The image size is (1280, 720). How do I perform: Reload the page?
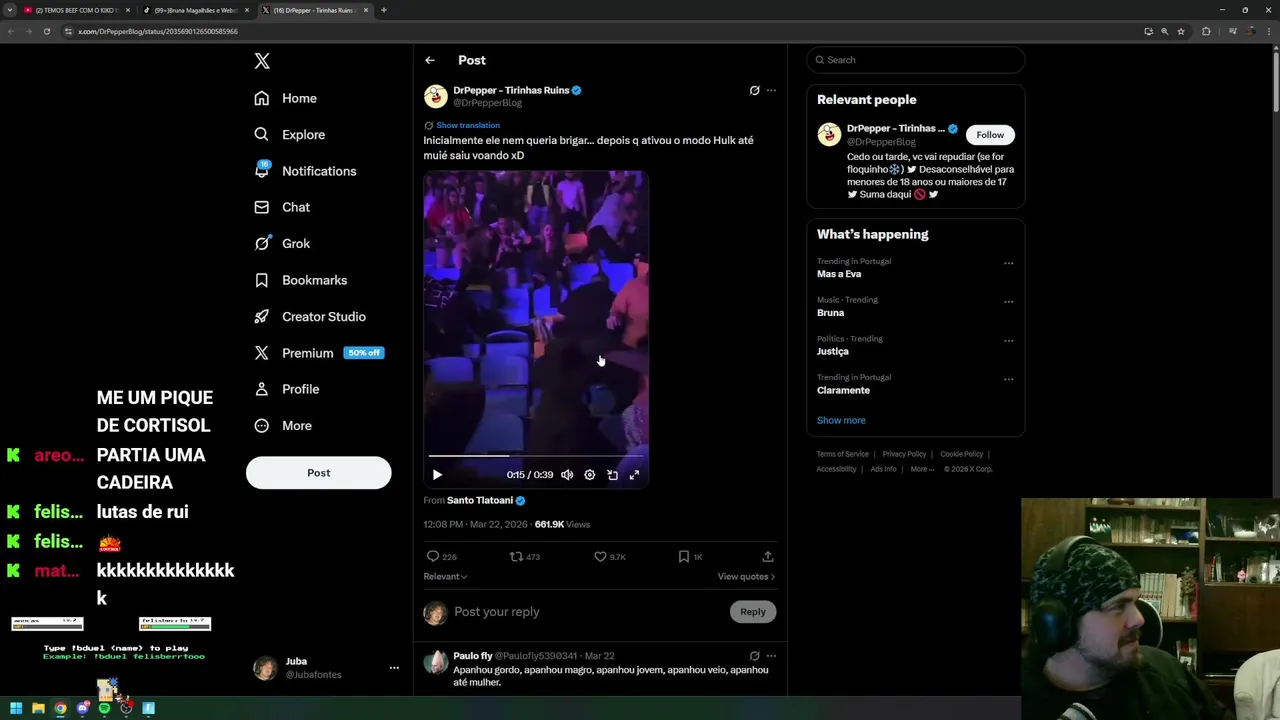point(46,31)
